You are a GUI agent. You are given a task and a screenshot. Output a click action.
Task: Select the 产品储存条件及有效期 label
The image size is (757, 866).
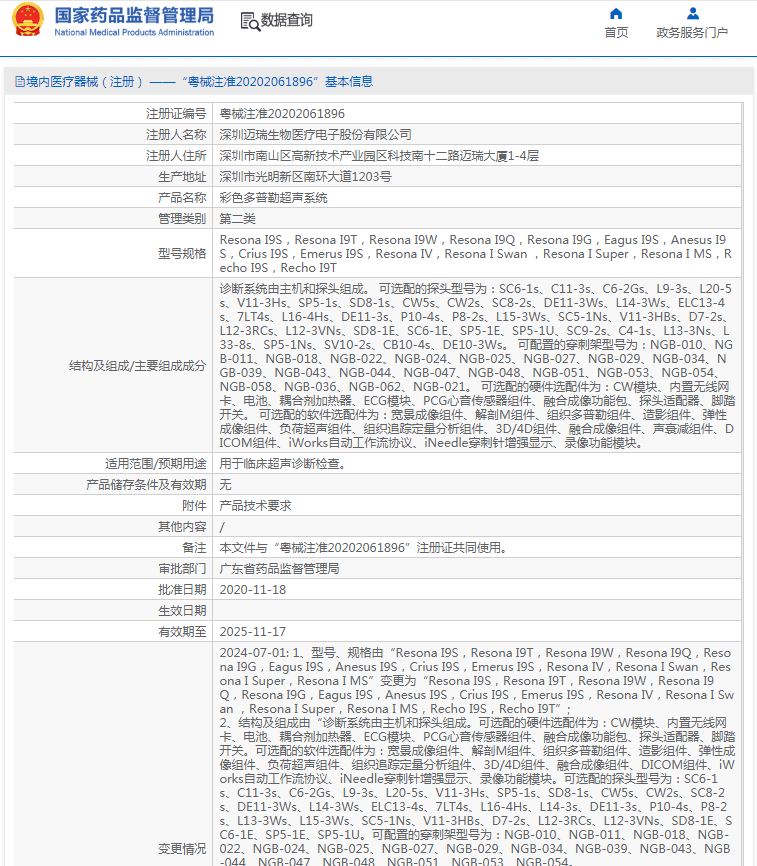click(146, 485)
